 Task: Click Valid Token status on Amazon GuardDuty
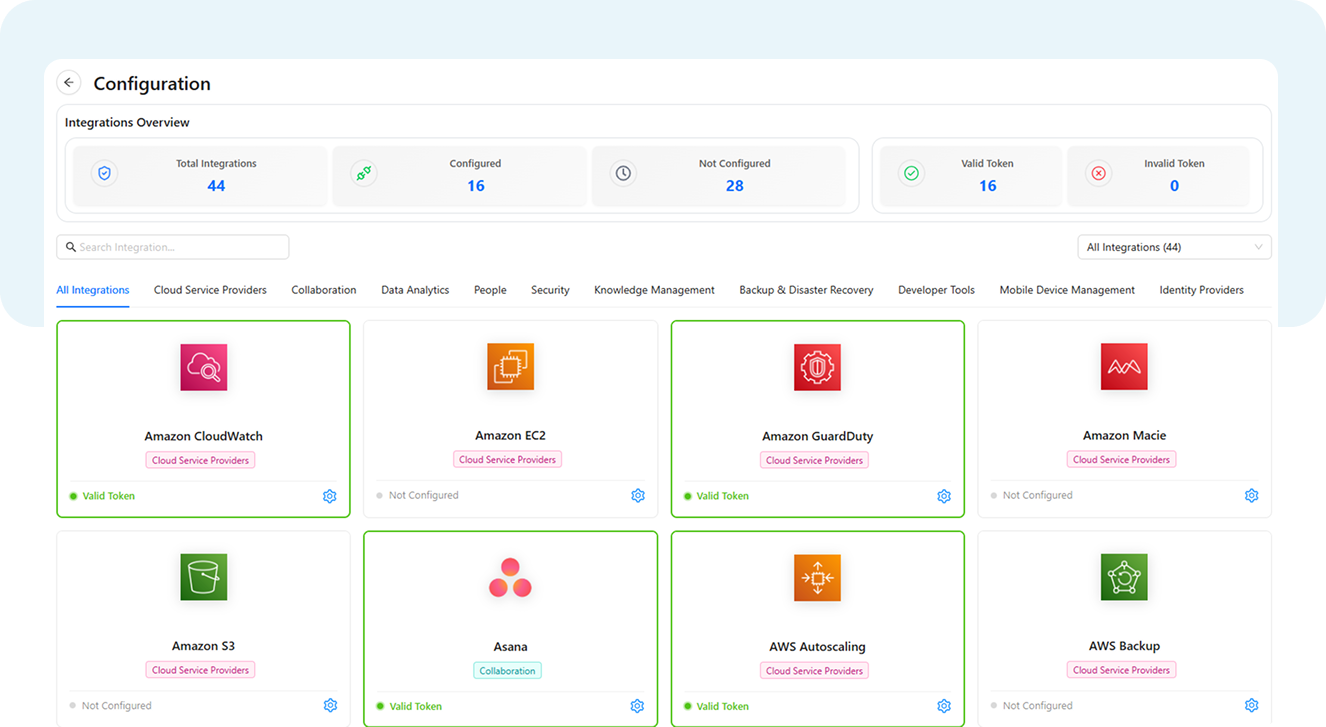tap(716, 496)
